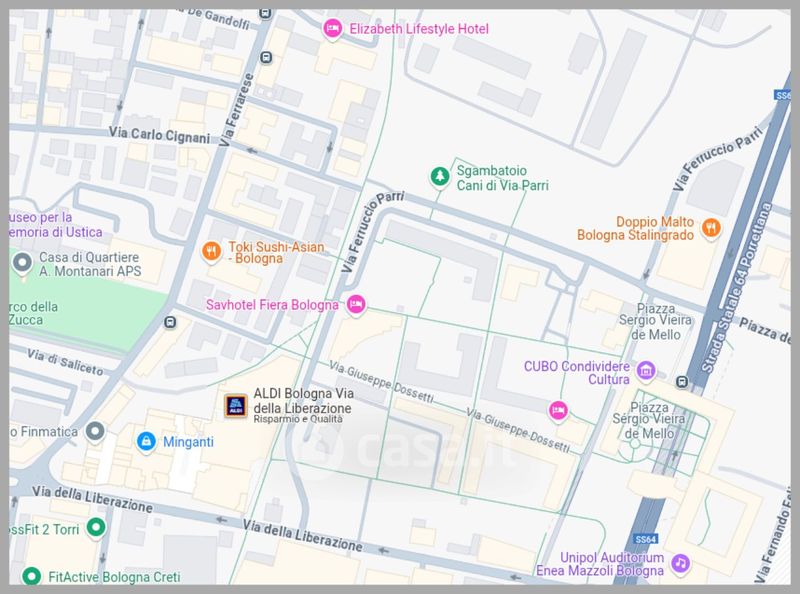Click the bus stop icon beside Parco della Zucca
The image size is (800, 594).
point(170,323)
